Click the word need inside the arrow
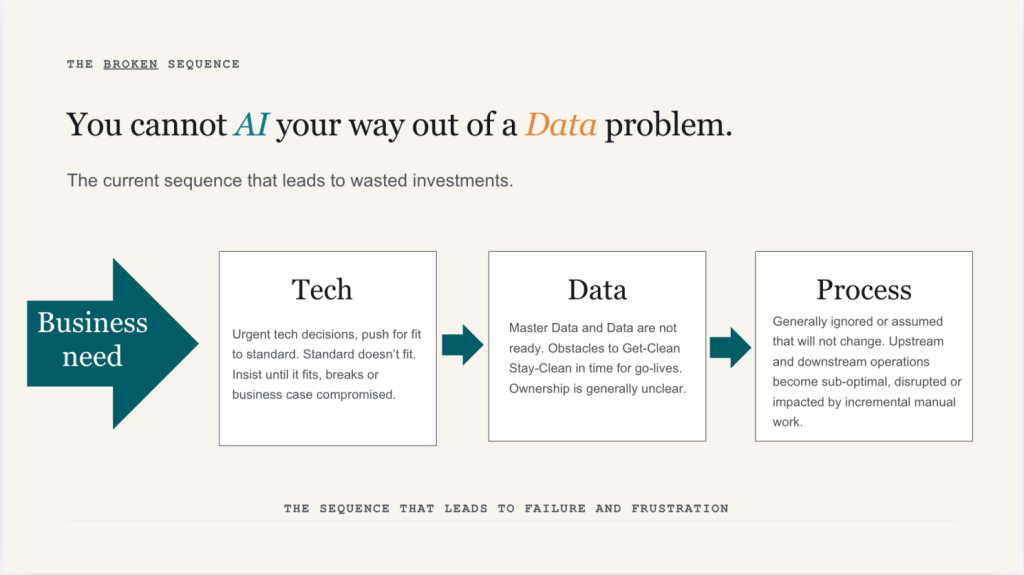 pyautogui.click(x=92, y=357)
